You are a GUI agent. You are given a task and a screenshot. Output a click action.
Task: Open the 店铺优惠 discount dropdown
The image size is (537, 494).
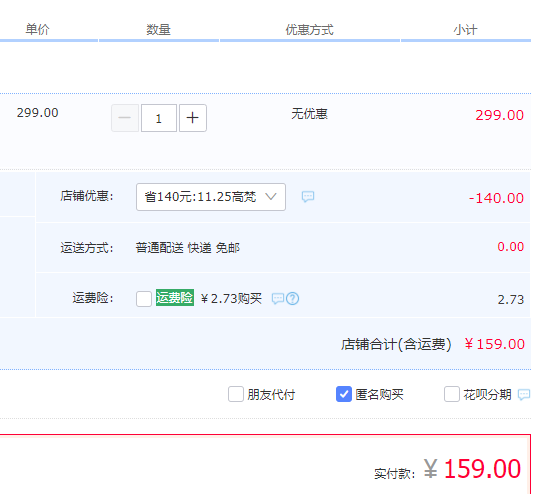211,197
